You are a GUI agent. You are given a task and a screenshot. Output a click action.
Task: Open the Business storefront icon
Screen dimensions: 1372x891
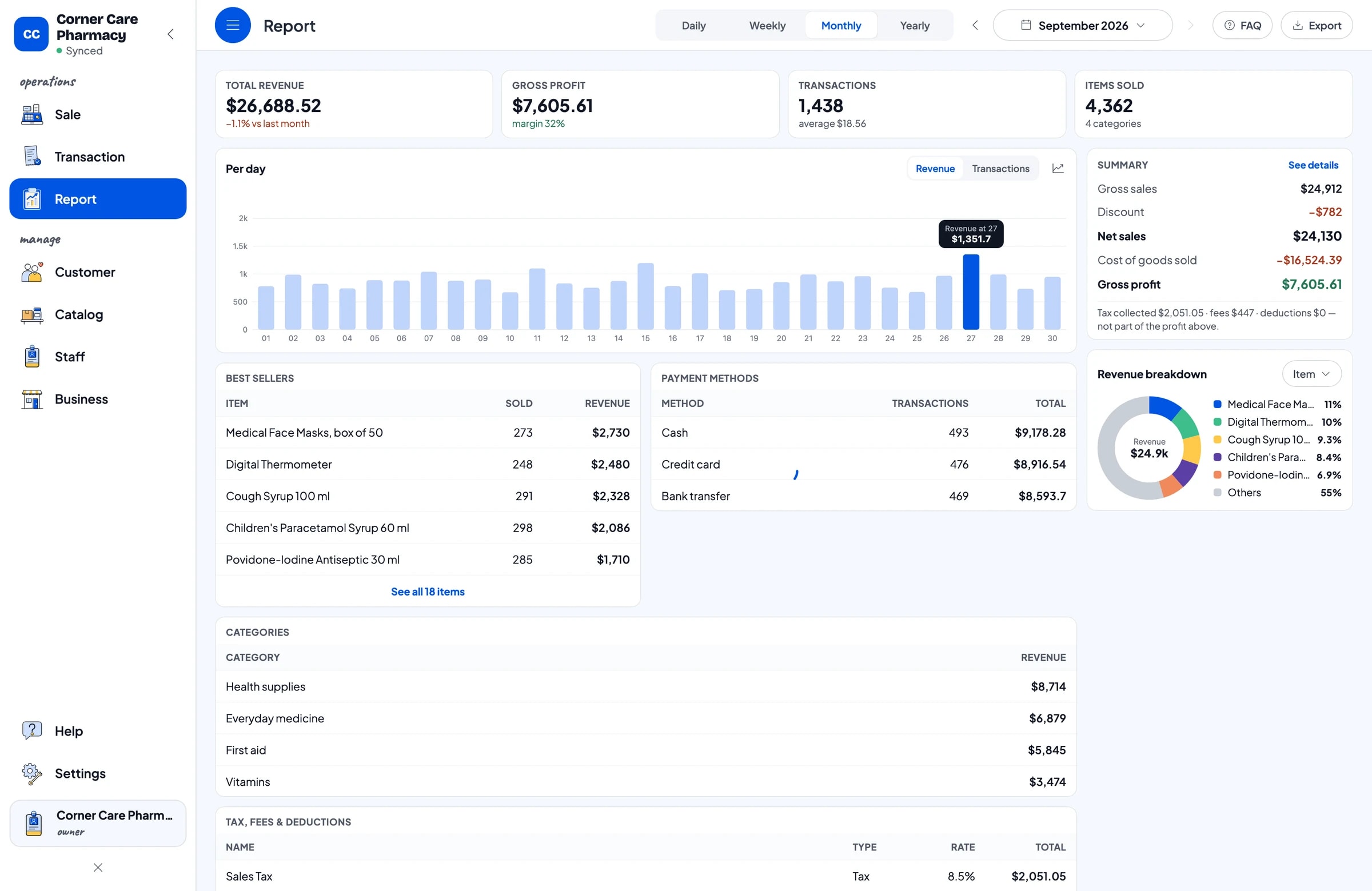(31, 399)
